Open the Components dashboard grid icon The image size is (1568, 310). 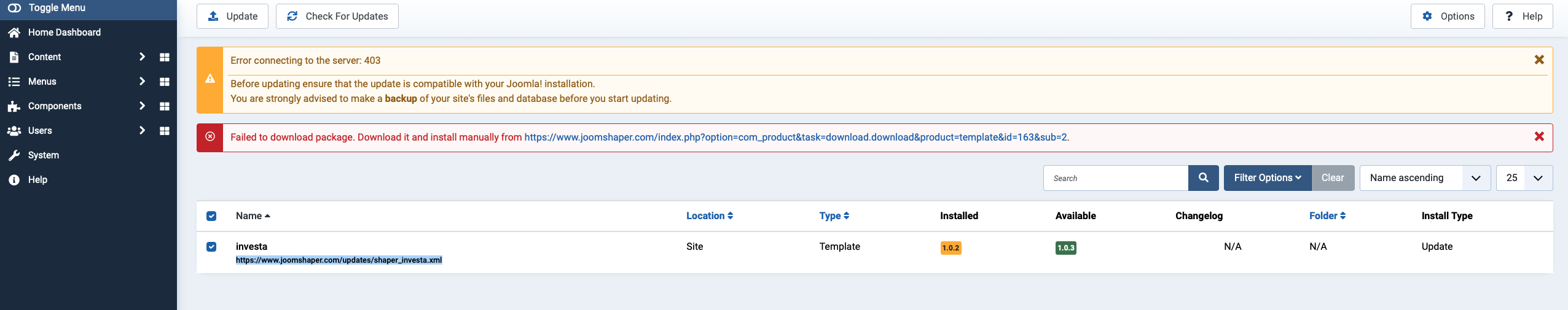(164, 106)
